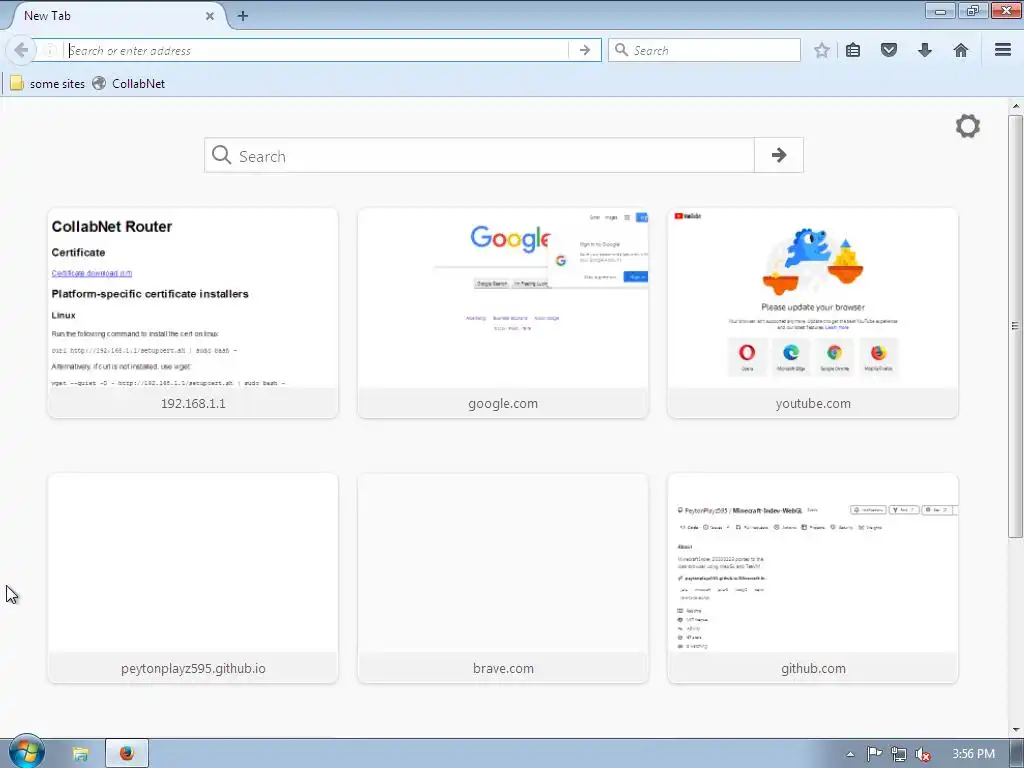Image resolution: width=1024 pixels, height=768 pixels.
Task: Open the Action Center flag icon
Action: tap(874, 754)
